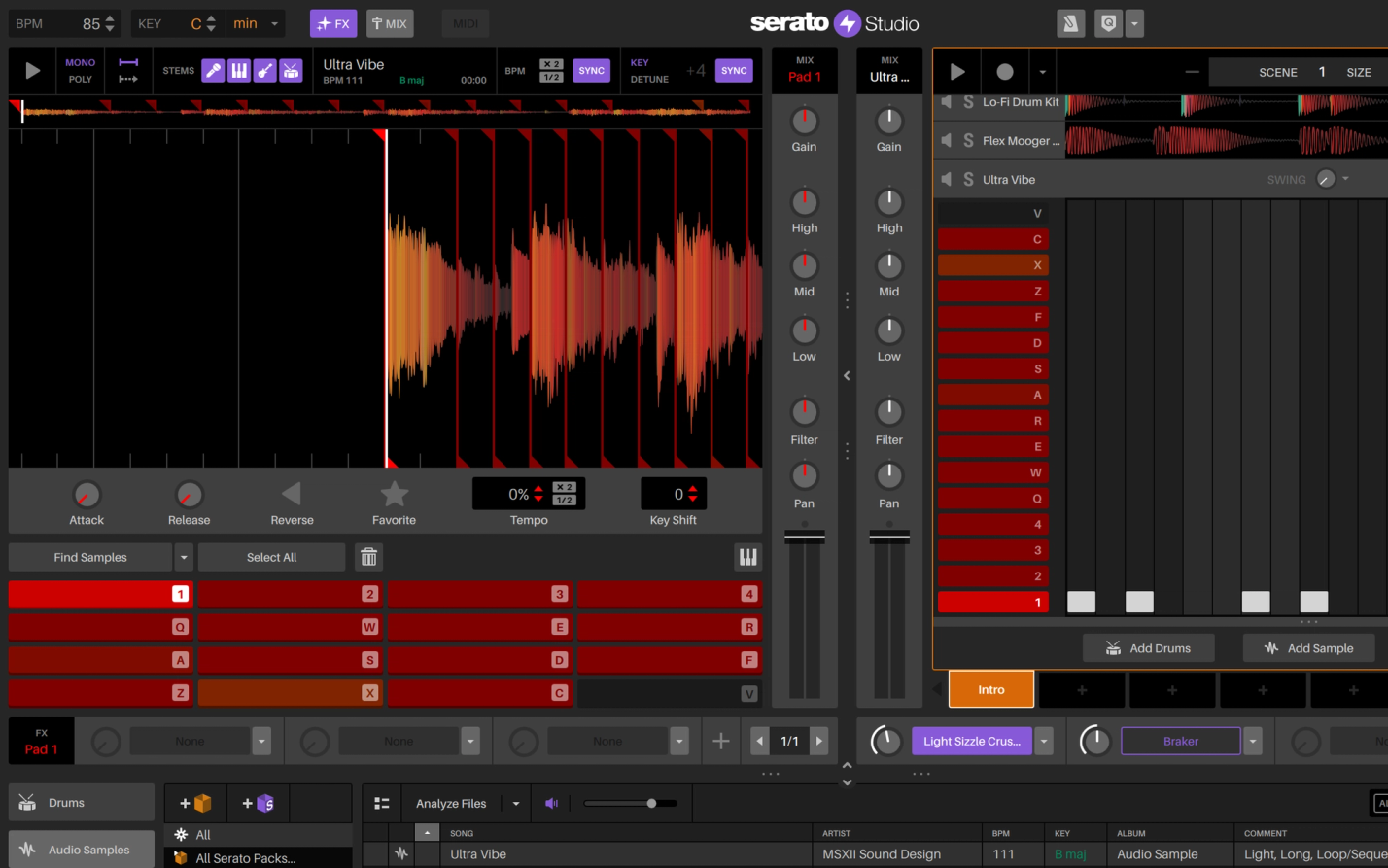Viewport: 1388px width, 868px height.
Task: Select the drums stem icon
Action: 291,70
